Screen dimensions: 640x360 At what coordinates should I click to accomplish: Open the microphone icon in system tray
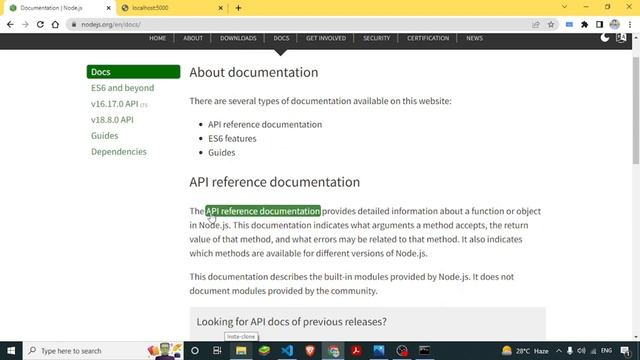(x=570, y=351)
